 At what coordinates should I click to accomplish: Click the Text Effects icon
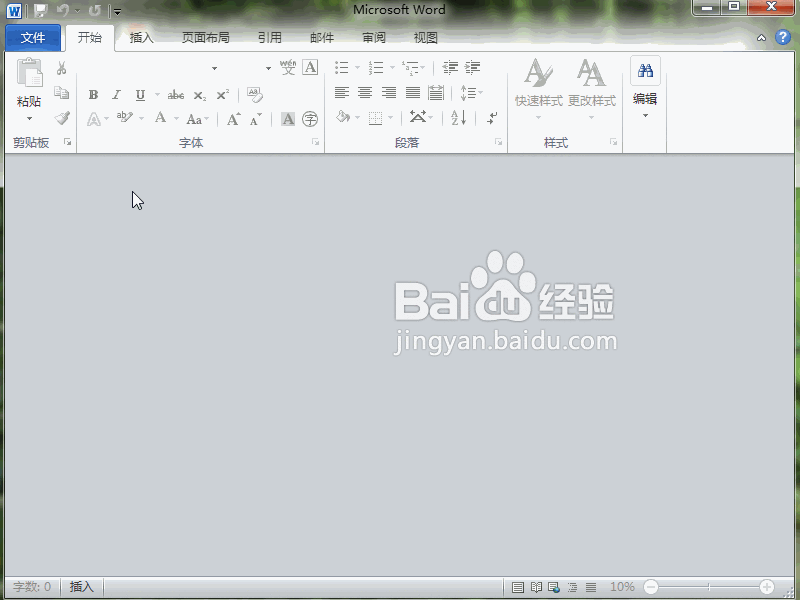93,119
